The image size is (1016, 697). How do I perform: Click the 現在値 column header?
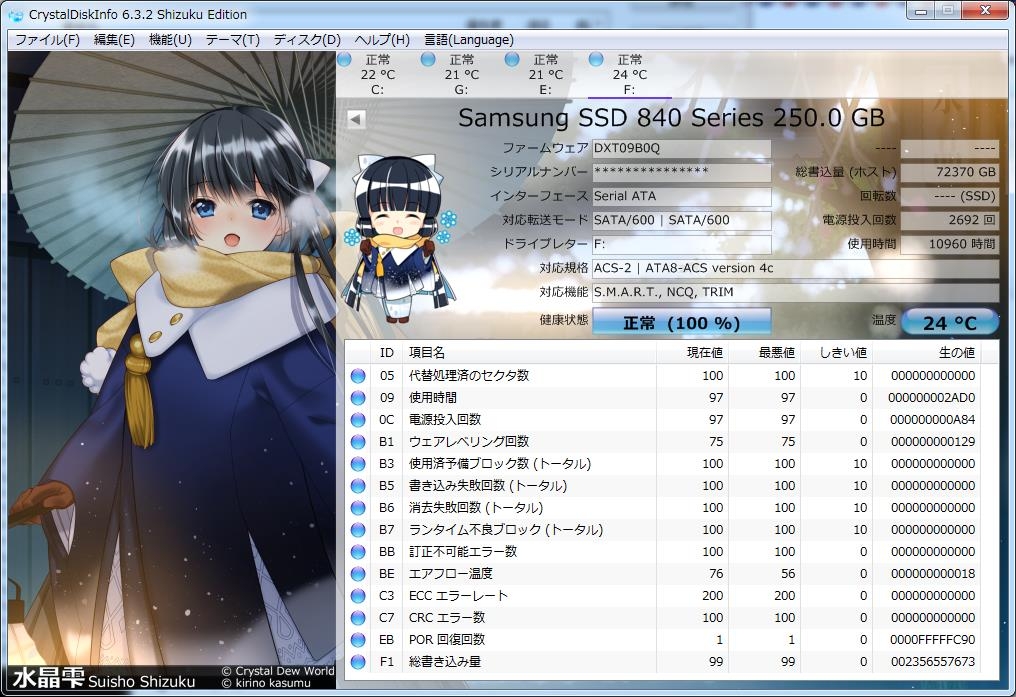(692, 353)
